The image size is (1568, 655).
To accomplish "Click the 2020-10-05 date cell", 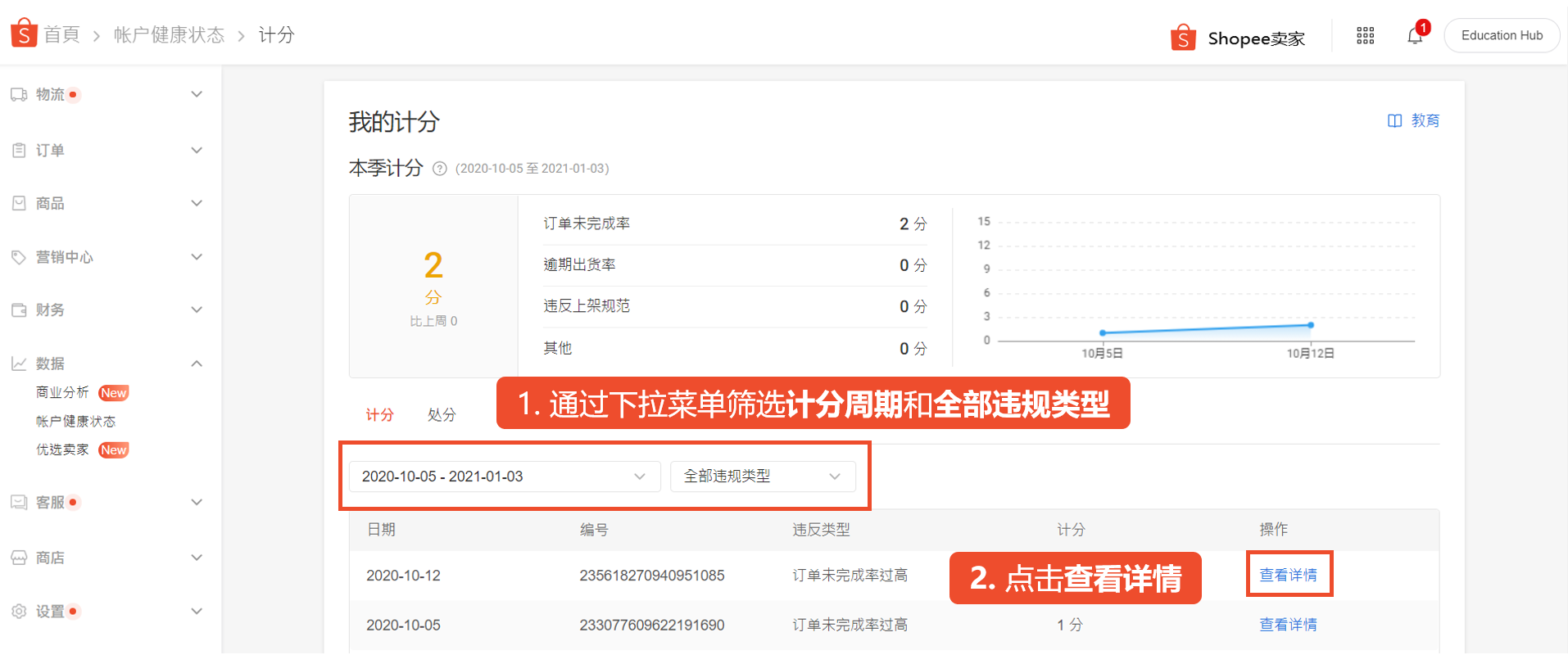I will point(403,625).
